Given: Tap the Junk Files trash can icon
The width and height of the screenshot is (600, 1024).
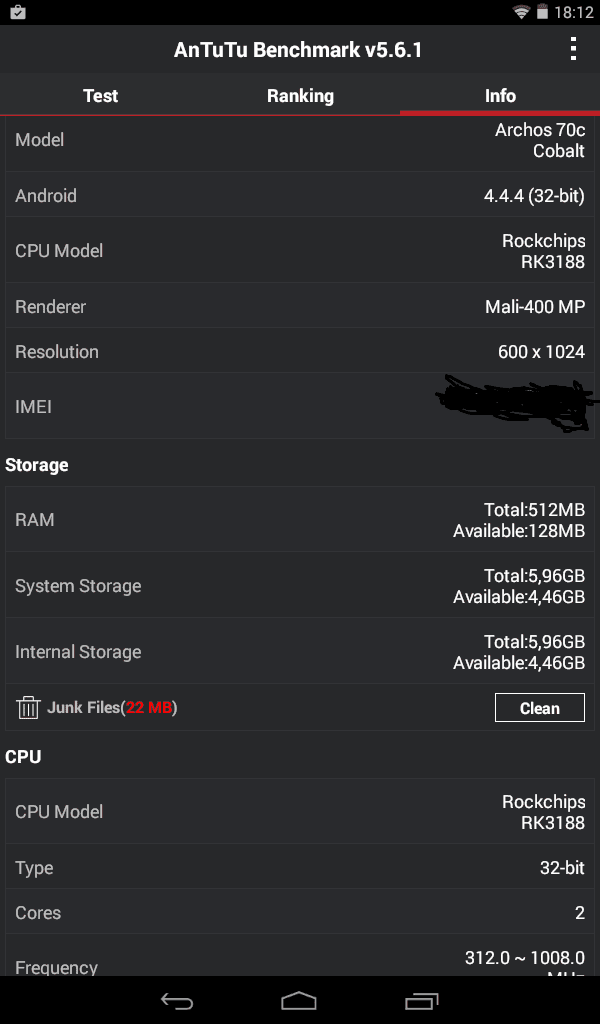Looking at the screenshot, I should point(28,708).
